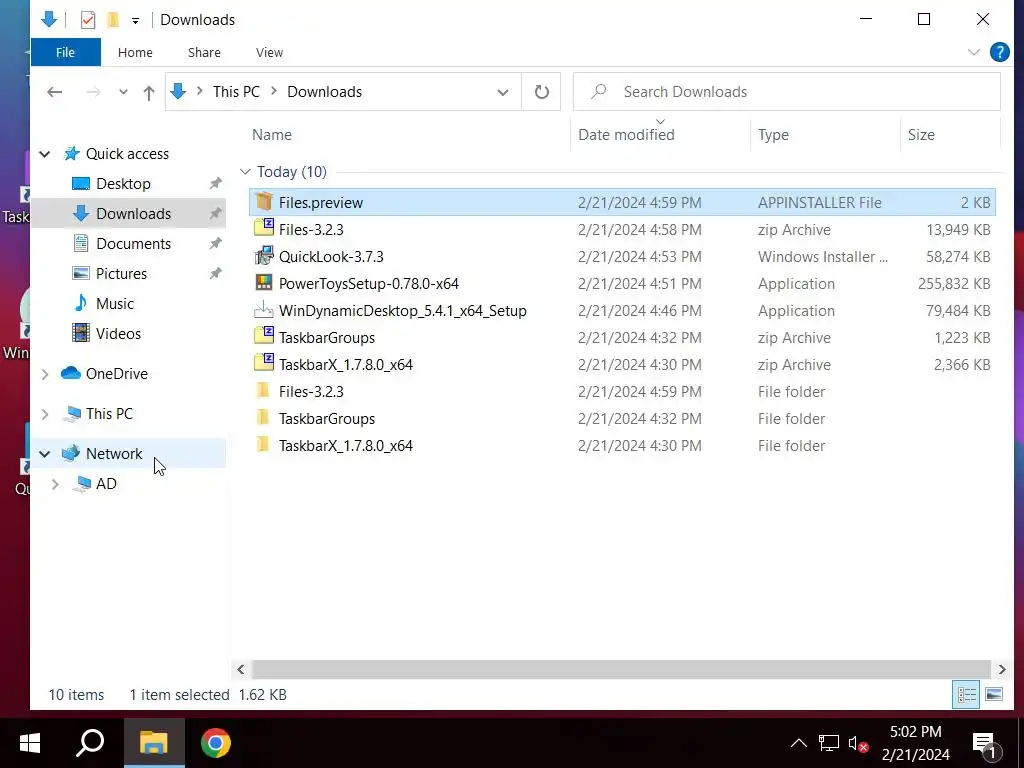Click the network connection tray icon
Image resolution: width=1024 pixels, height=768 pixels.
pyautogui.click(x=829, y=743)
